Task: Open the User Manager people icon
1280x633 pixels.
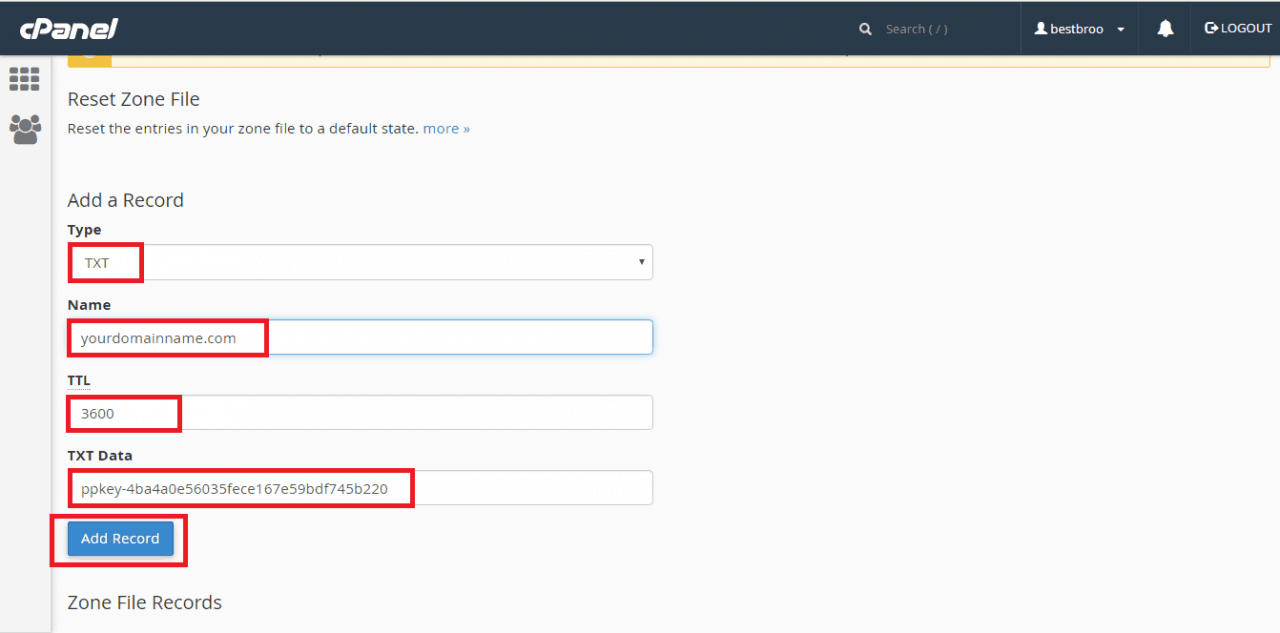Action: tap(25, 129)
